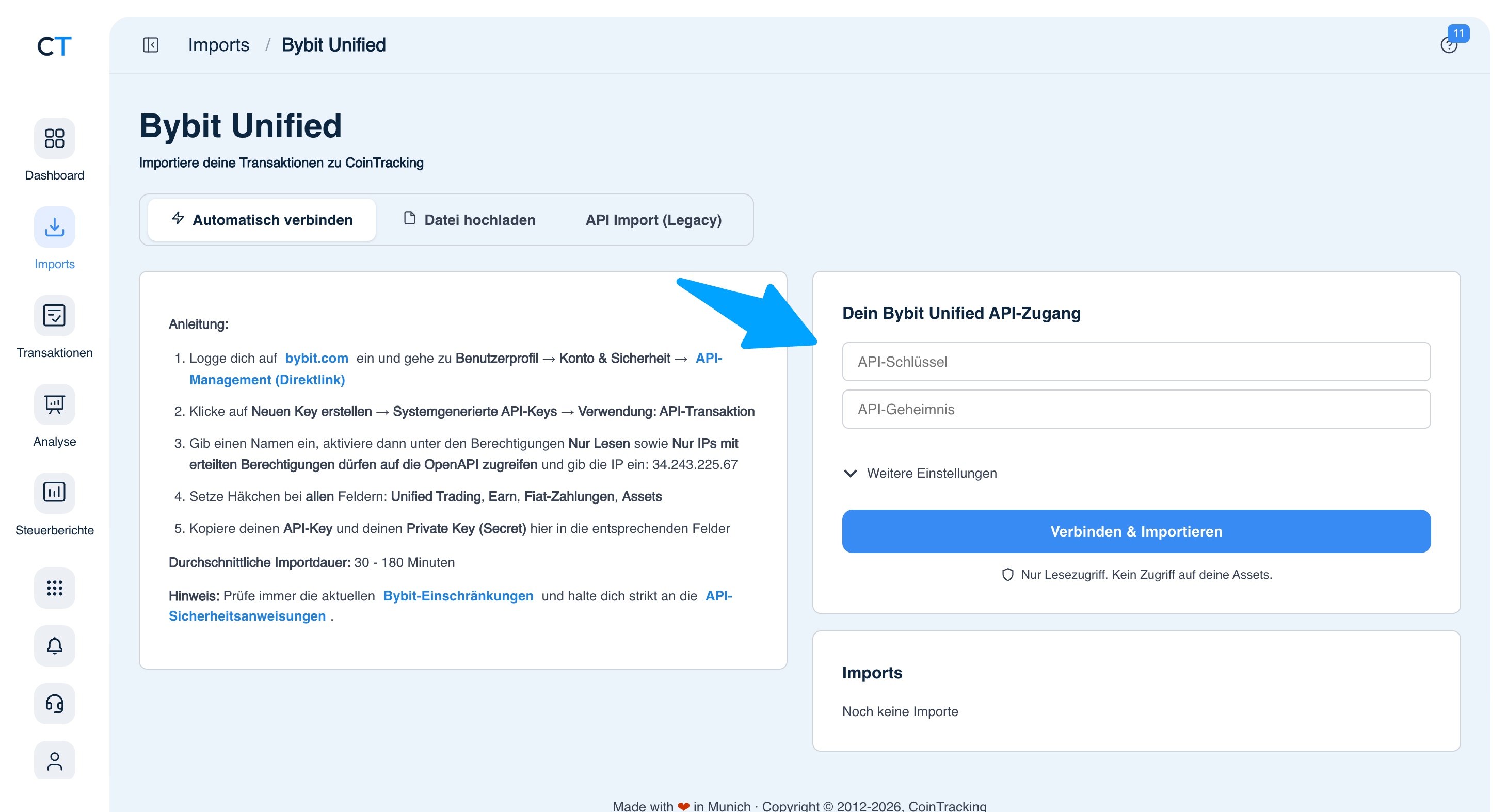The image size is (1507, 812).
Task: Click the 'Nur Lesezugriff' notice text
Action: (1146, 575)
